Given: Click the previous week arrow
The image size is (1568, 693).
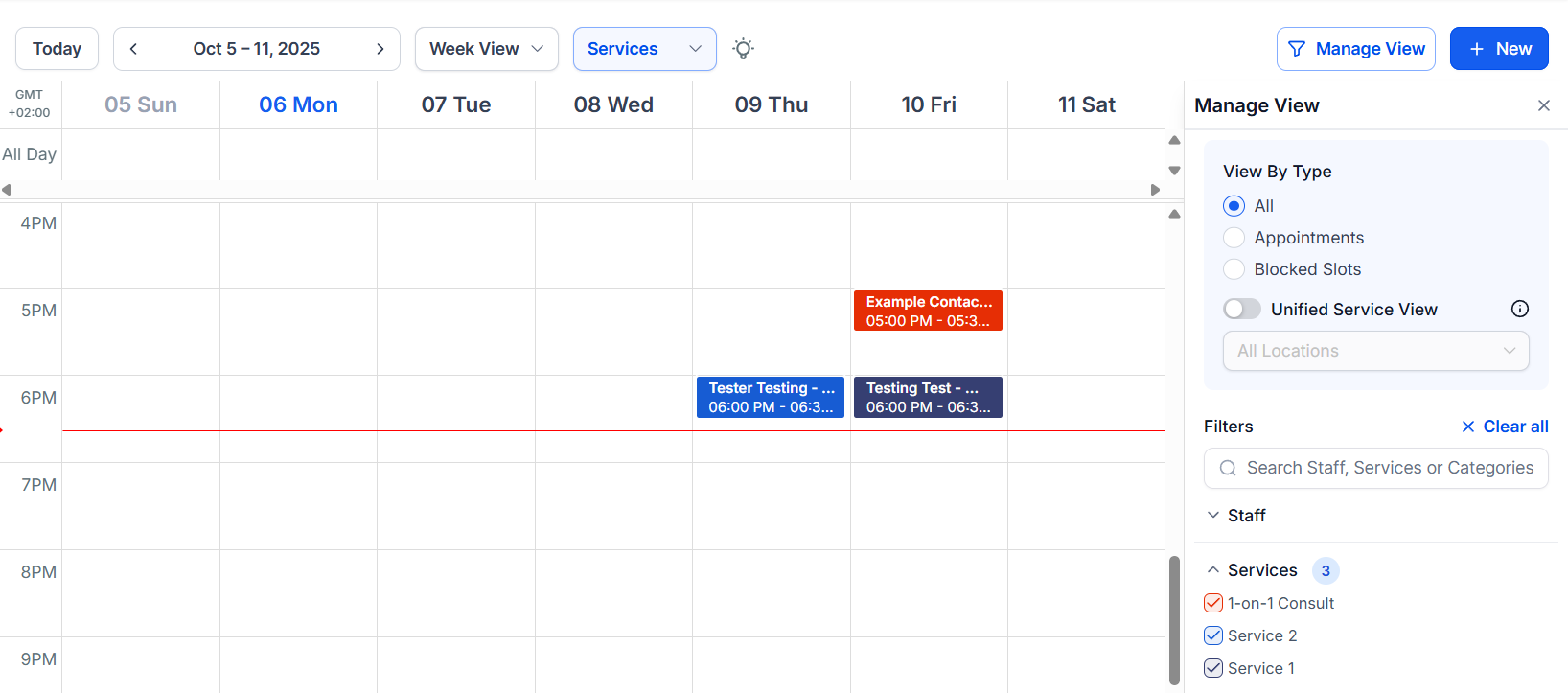Looking at the screenshot, I should pos(133,48).
